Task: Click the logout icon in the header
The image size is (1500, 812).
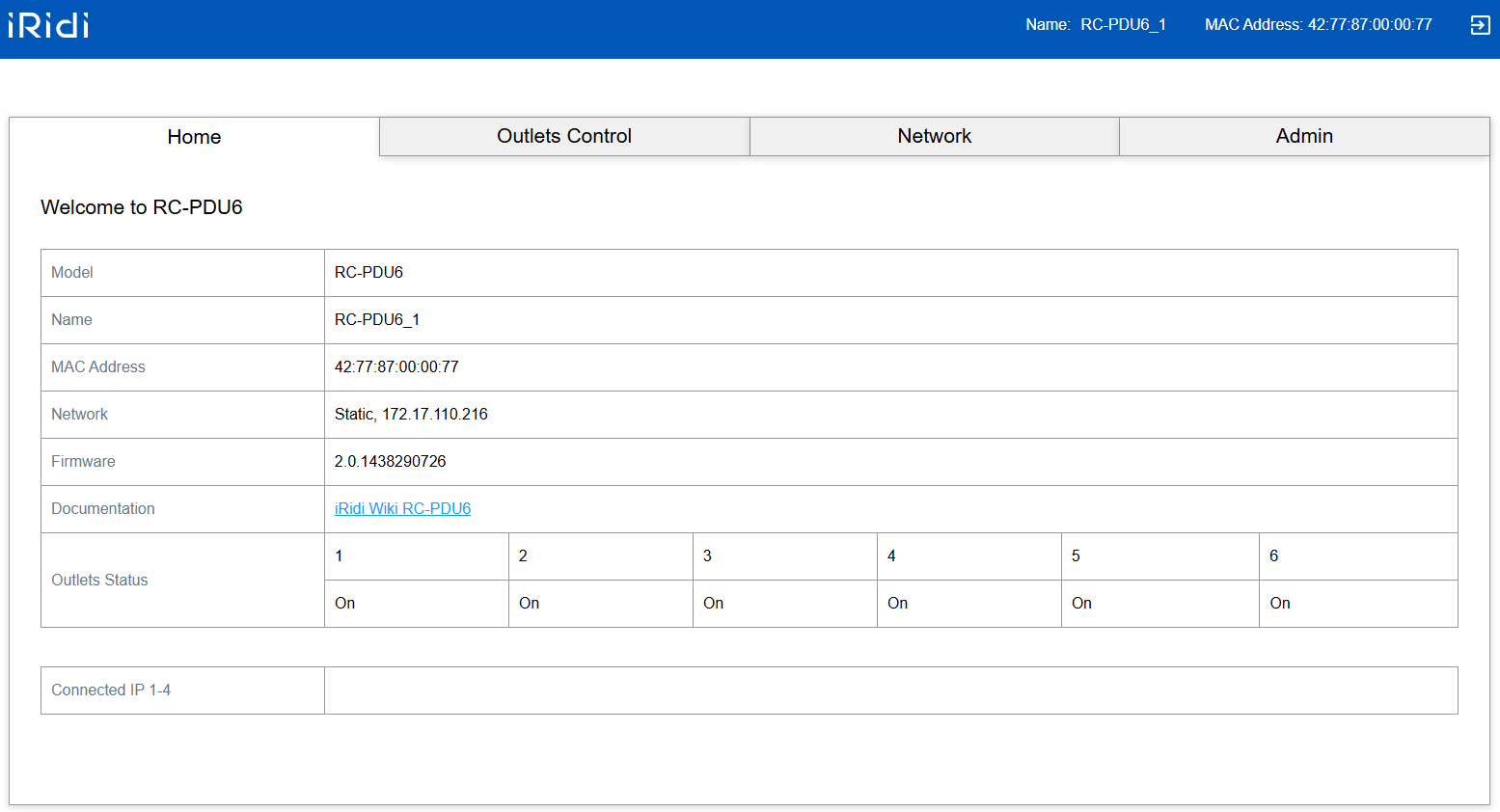Action: (x=1480, y=25)
